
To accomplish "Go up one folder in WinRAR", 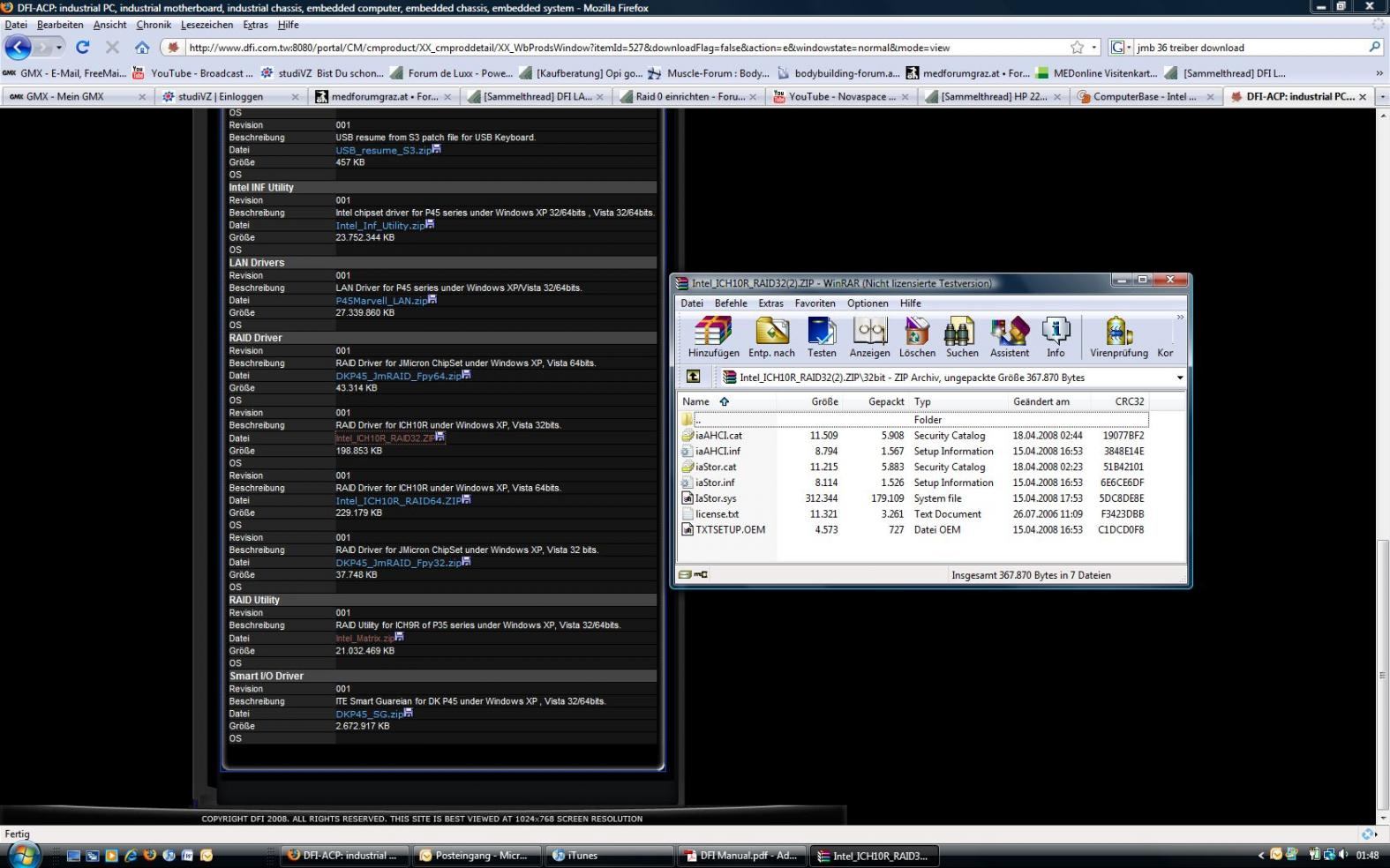I will click(x=694, y=377).
